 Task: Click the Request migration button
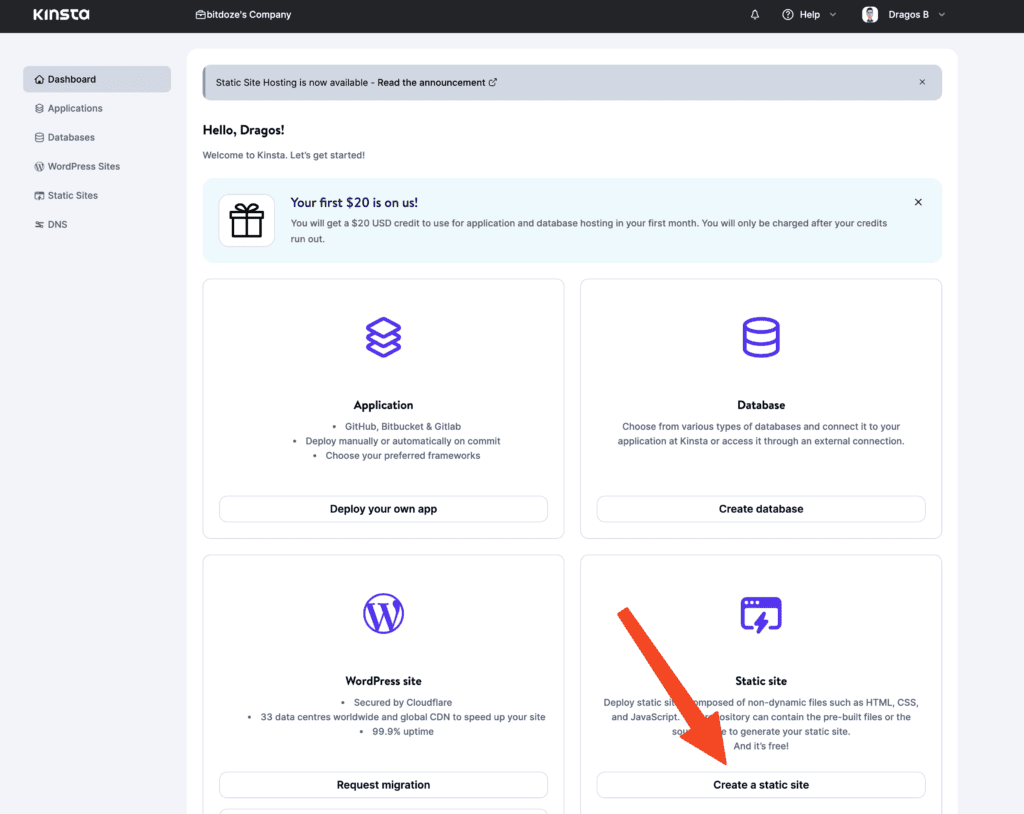tap(383, 785)
